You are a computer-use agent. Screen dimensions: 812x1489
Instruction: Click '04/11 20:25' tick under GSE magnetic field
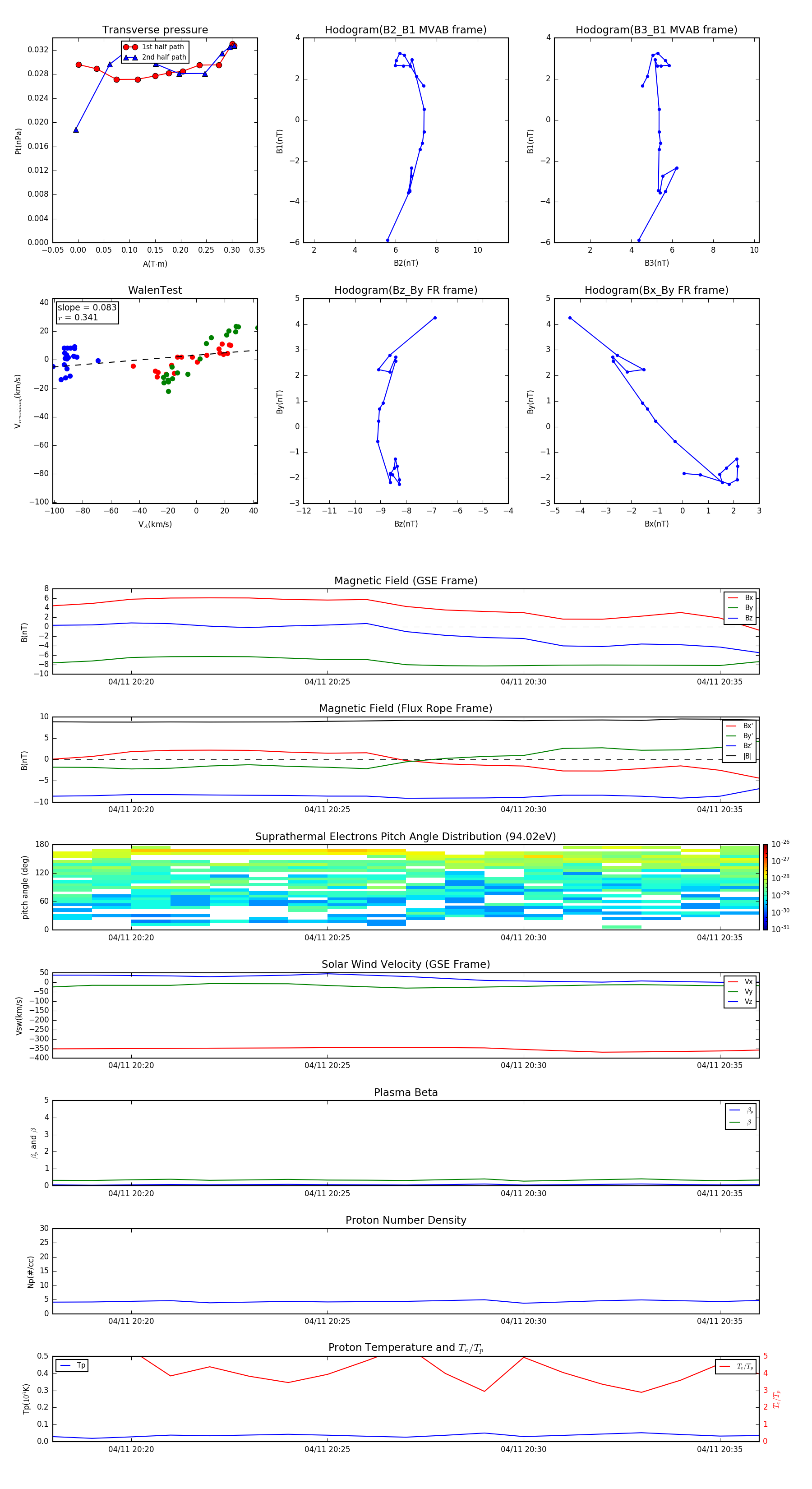coord(327,682)
